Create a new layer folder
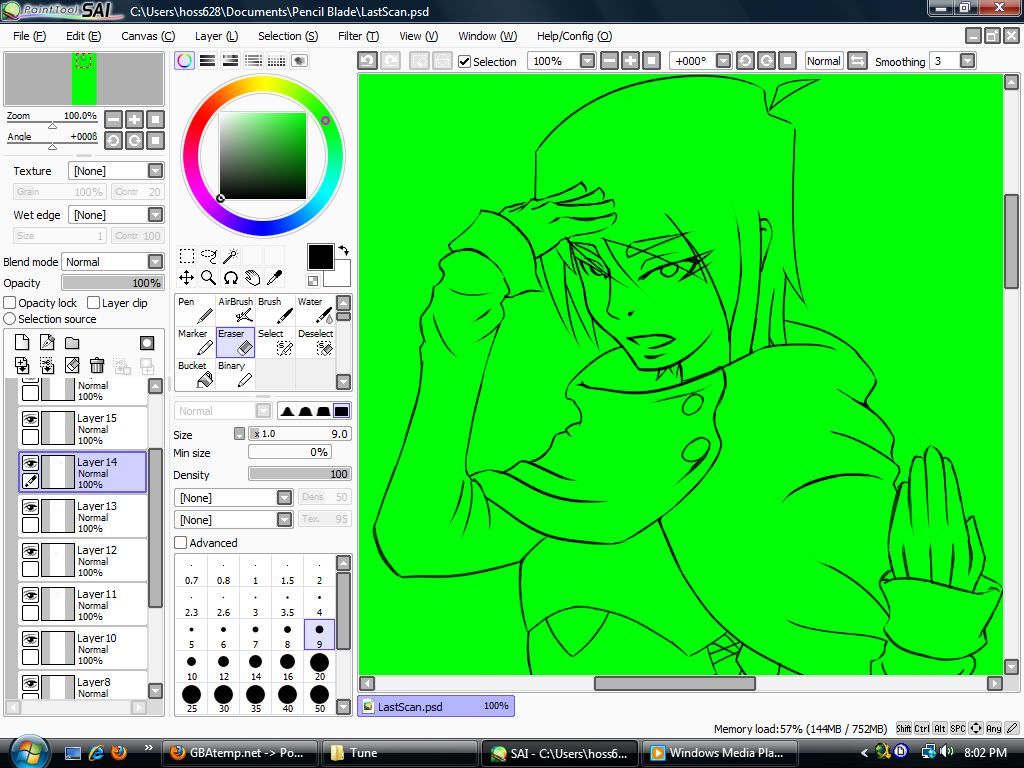 point(72,343)
